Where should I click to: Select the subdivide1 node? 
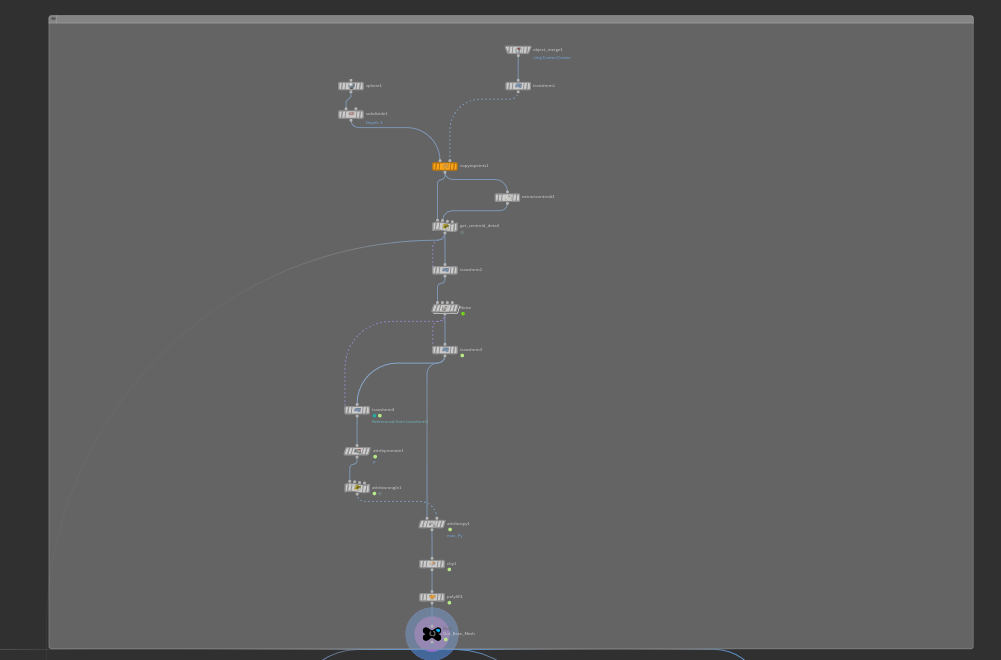(x=350, y=115)
